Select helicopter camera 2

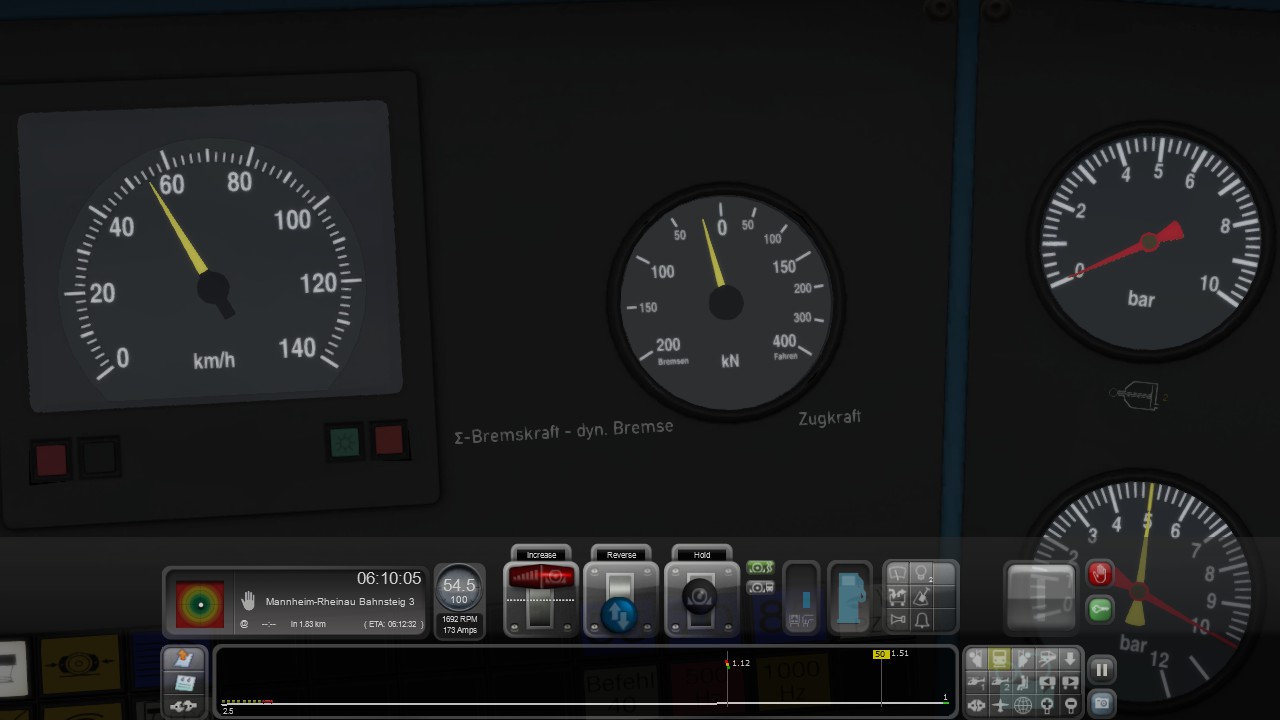pyautogui.click(x=999, y=682)
